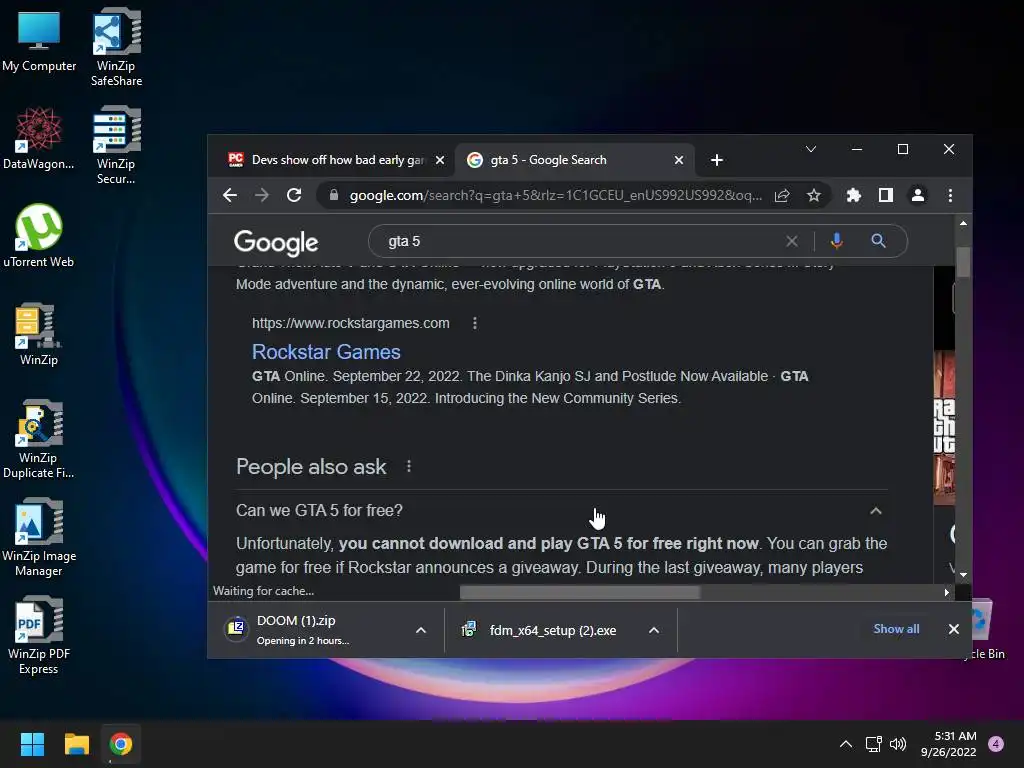Select gta 5 - Google Search tab
The width and height of the screenshot is (1024, 768).
point(574,160)
